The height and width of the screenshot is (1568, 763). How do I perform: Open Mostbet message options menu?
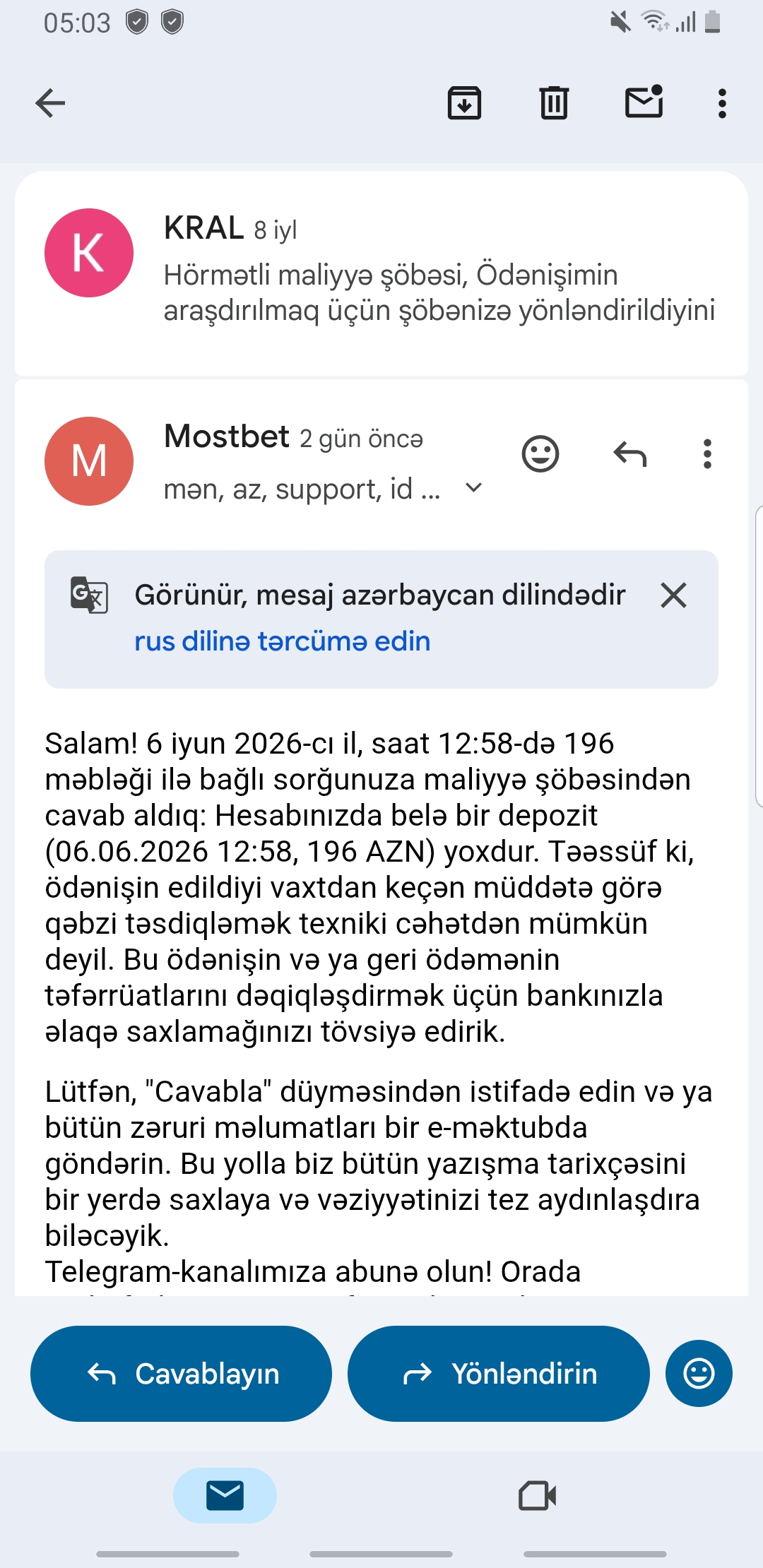coord(707,453)
